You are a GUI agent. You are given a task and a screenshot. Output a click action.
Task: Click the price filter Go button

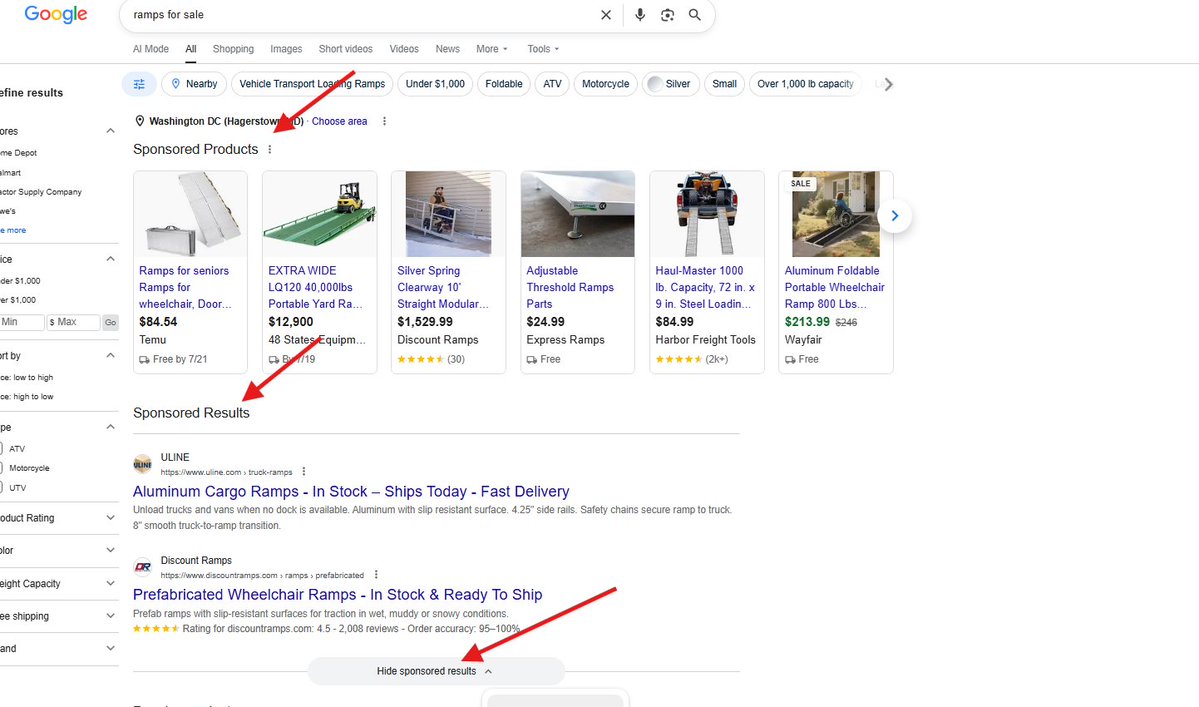(x=111, y=323)
